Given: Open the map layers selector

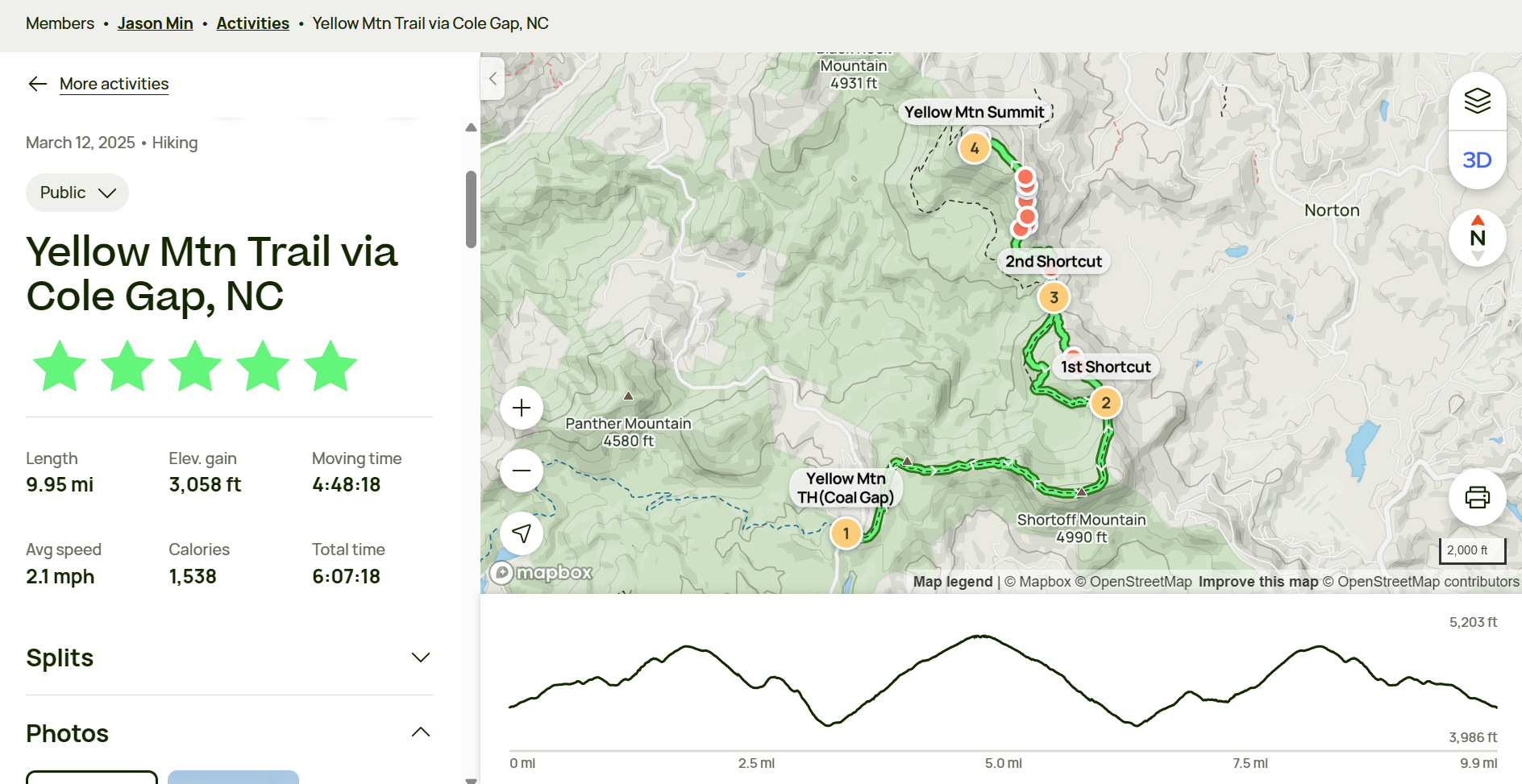Looking at the screenshot, I should (1477, 102).
